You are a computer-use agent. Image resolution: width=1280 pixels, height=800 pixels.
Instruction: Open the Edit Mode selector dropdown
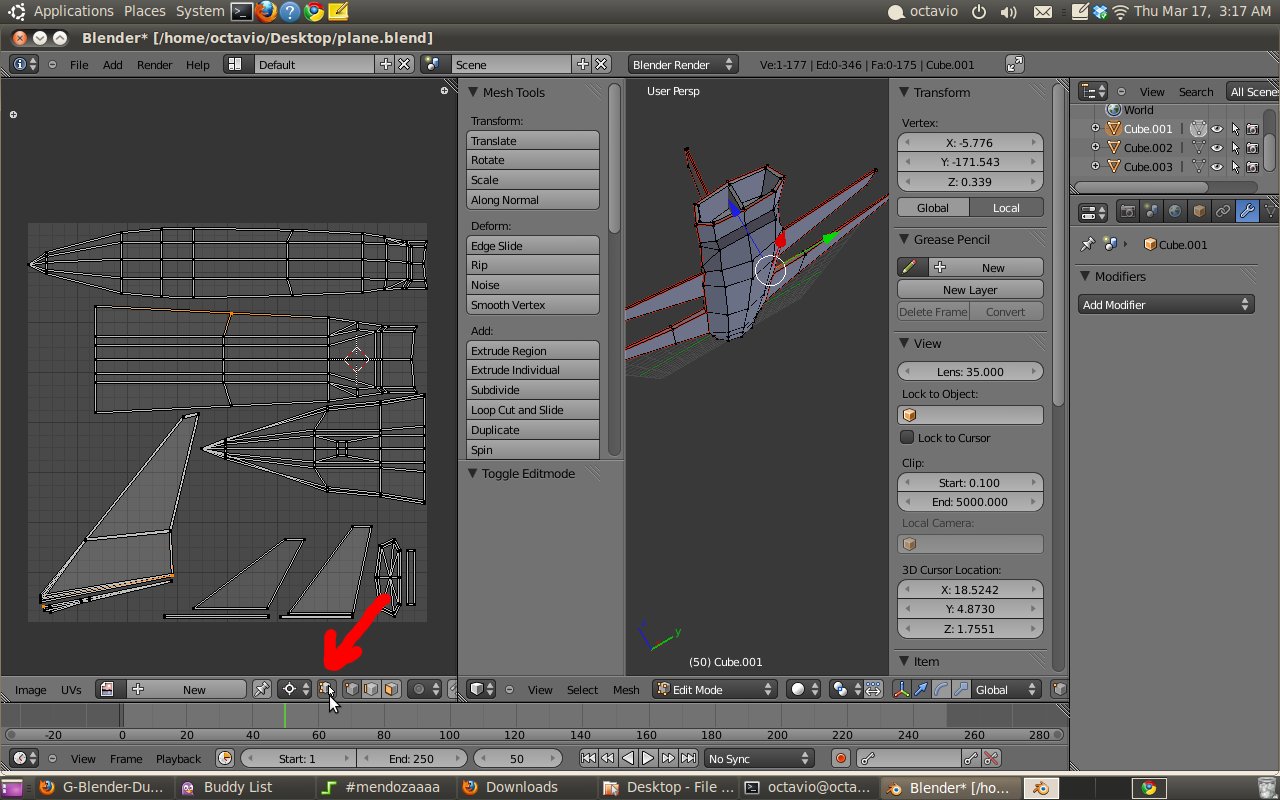click(x=715, y=689)
